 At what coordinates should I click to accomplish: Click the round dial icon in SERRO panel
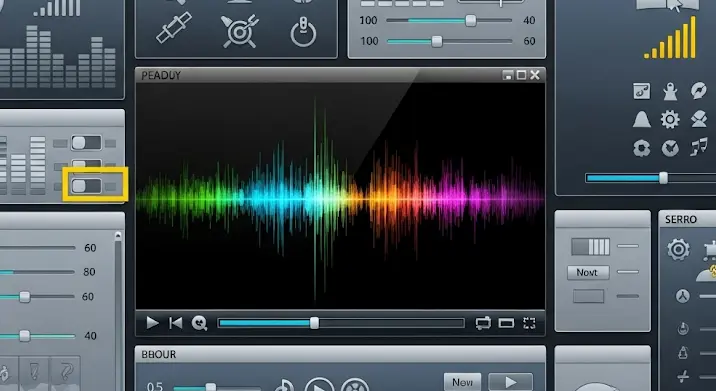(683, 296)
